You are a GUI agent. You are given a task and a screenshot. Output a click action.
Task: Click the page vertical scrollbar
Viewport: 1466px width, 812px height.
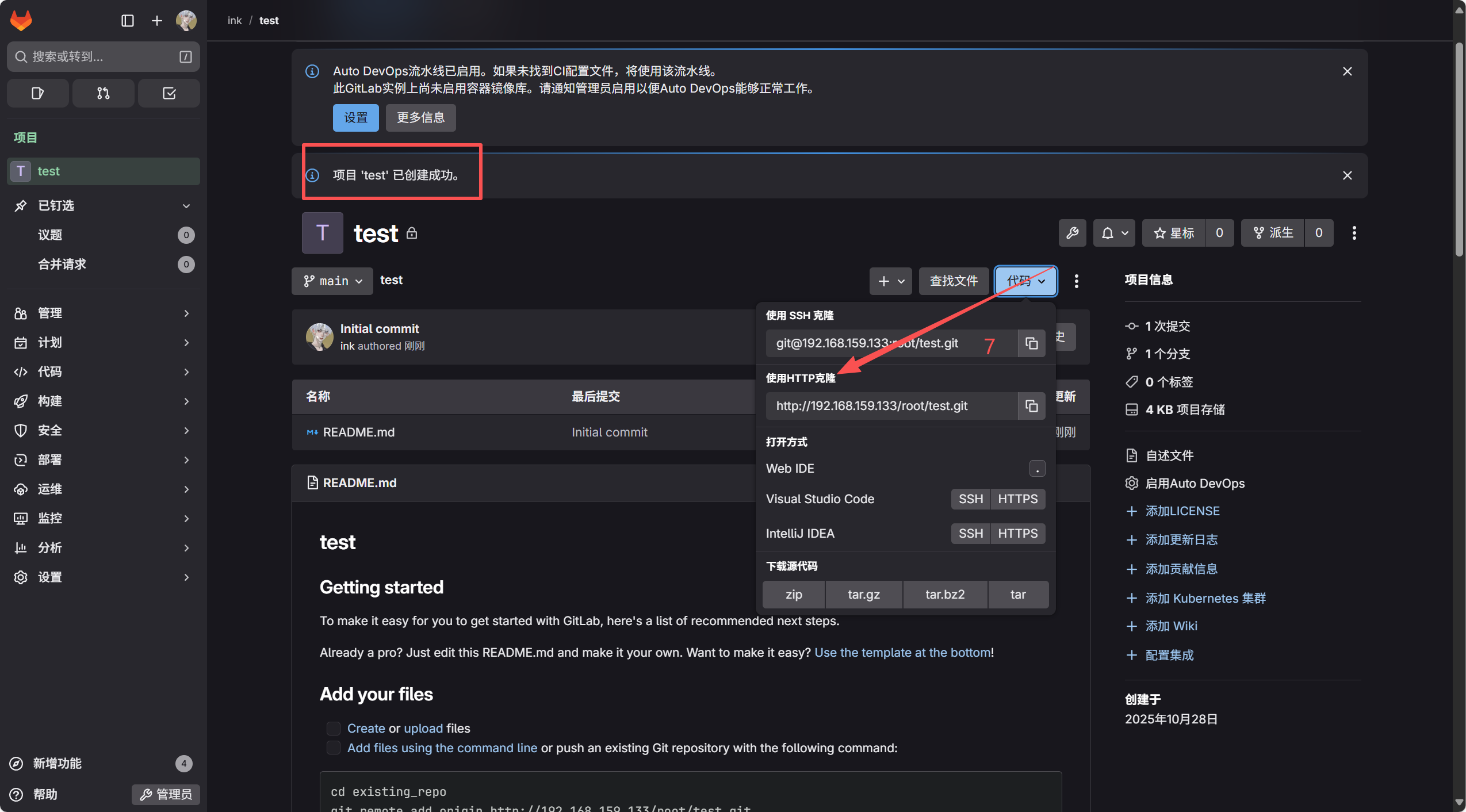(x=1459, y=150)
